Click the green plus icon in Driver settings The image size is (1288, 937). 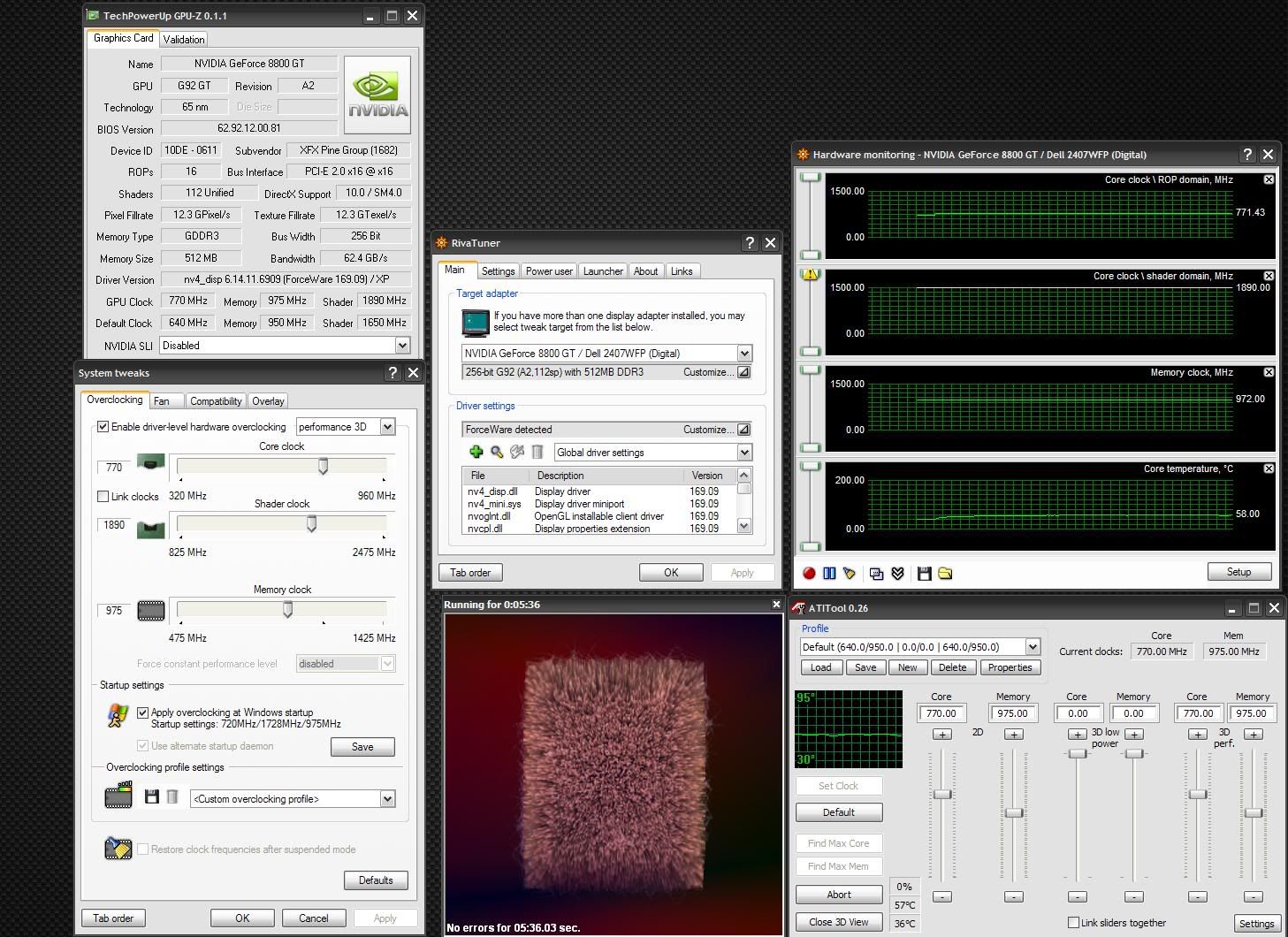(476, 453)
